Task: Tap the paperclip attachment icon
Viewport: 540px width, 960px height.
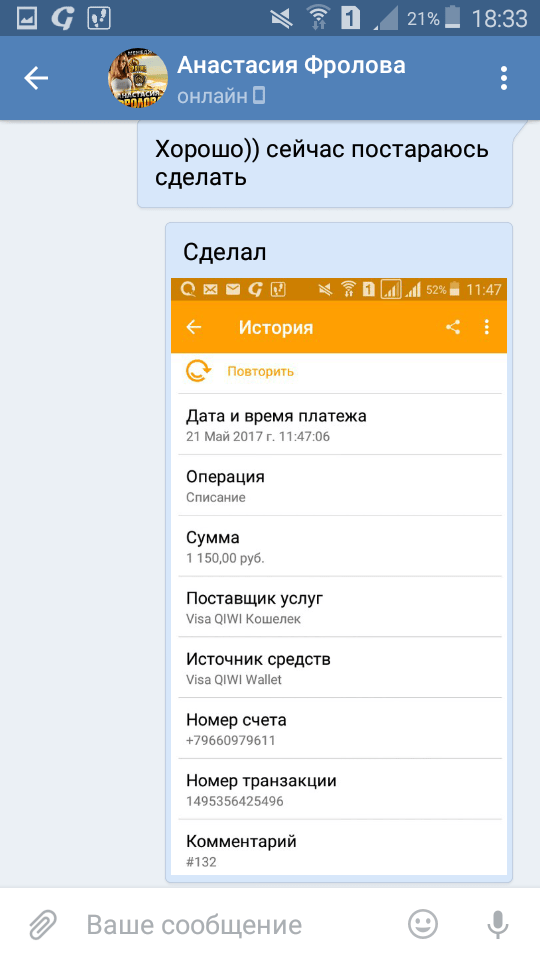Action: click(43, 924)
